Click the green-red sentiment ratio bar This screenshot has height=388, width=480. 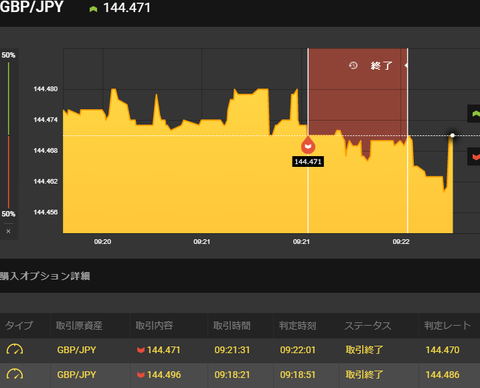click(8, 135)
